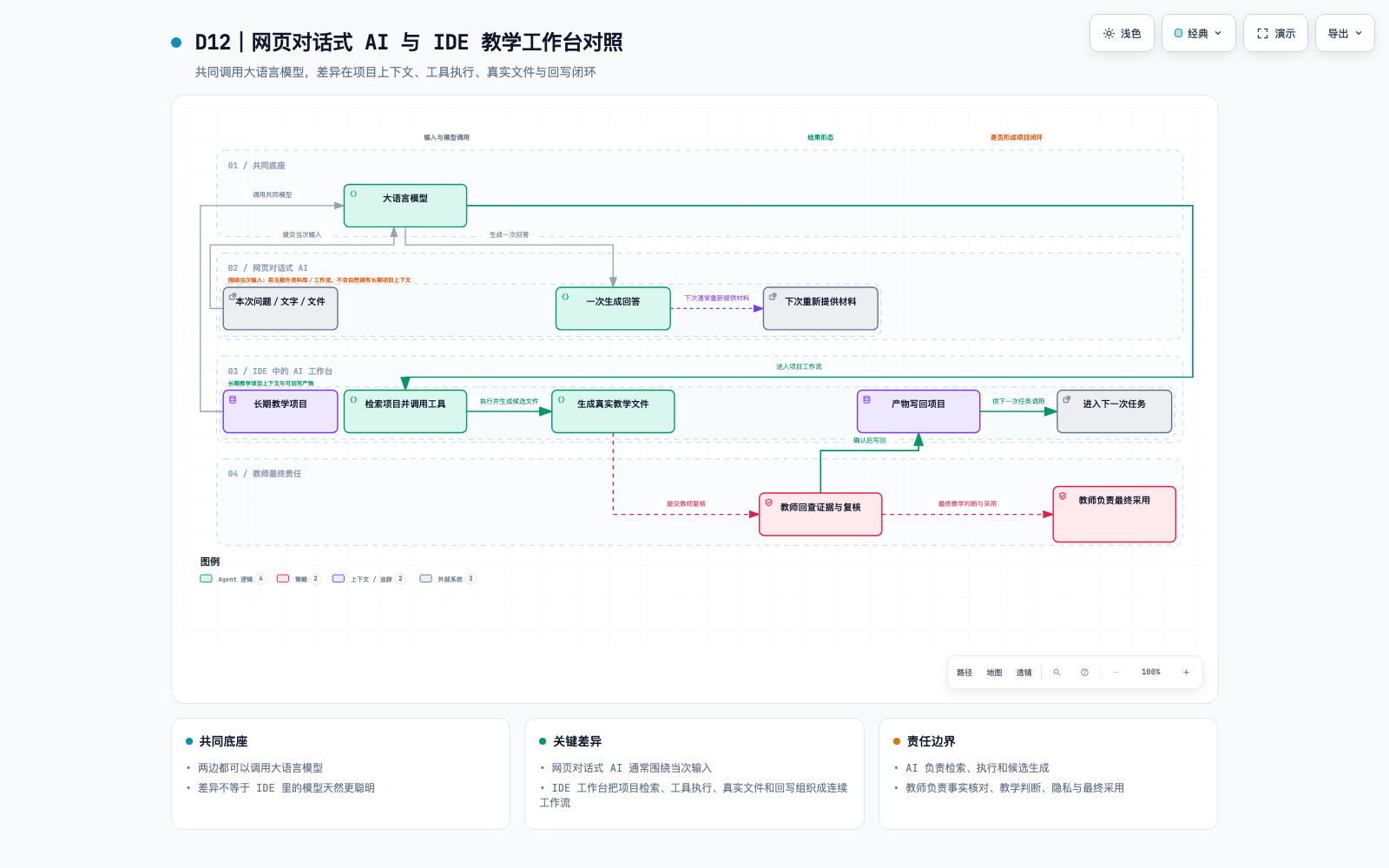
Task: Switch to the 路径 view tab
Action: point(964,673)
